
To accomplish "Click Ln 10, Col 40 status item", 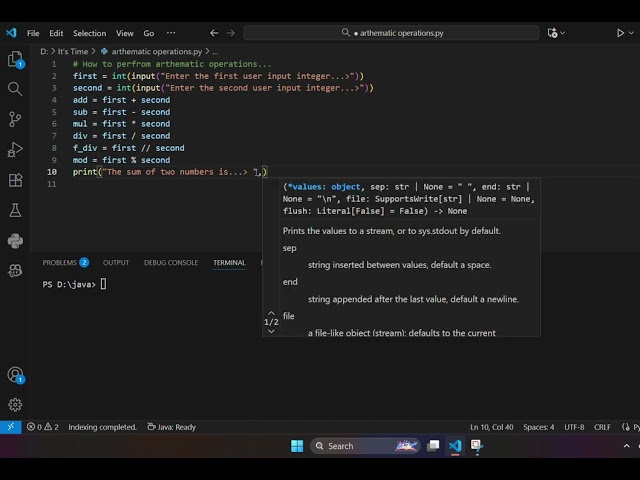I will [x=491, y=427].
